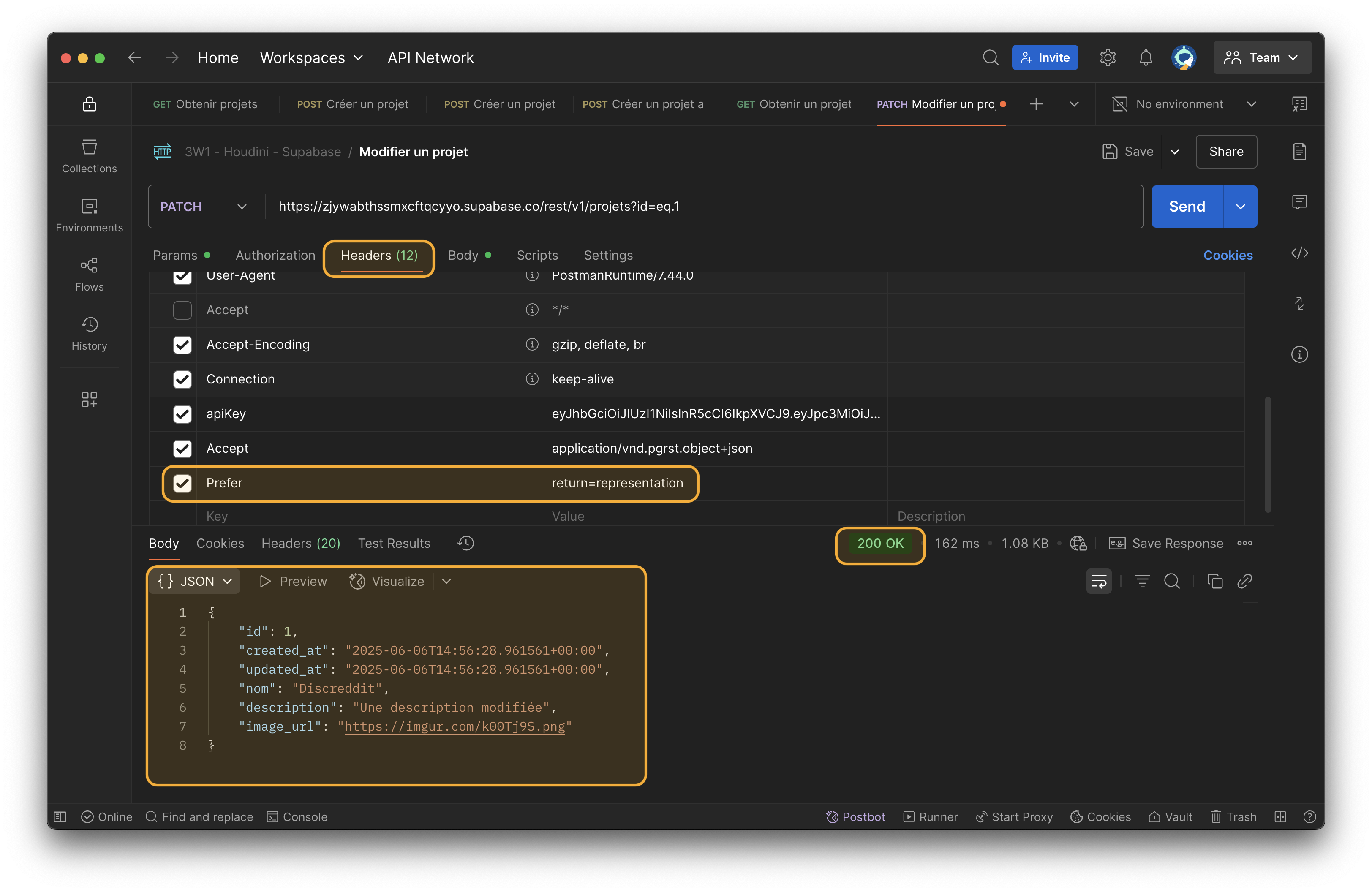This screenshot has width=1372, height=892.
Task: Click the Send button
Action: click(1187, 207)
